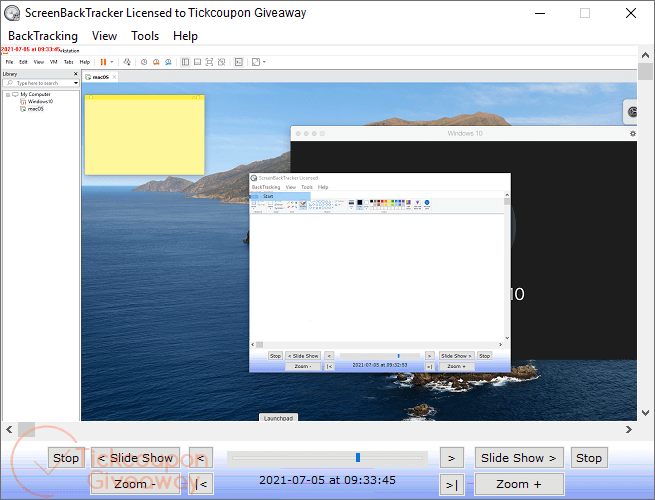
Task: Open the main window's View menu
Action: coord(104,36)
